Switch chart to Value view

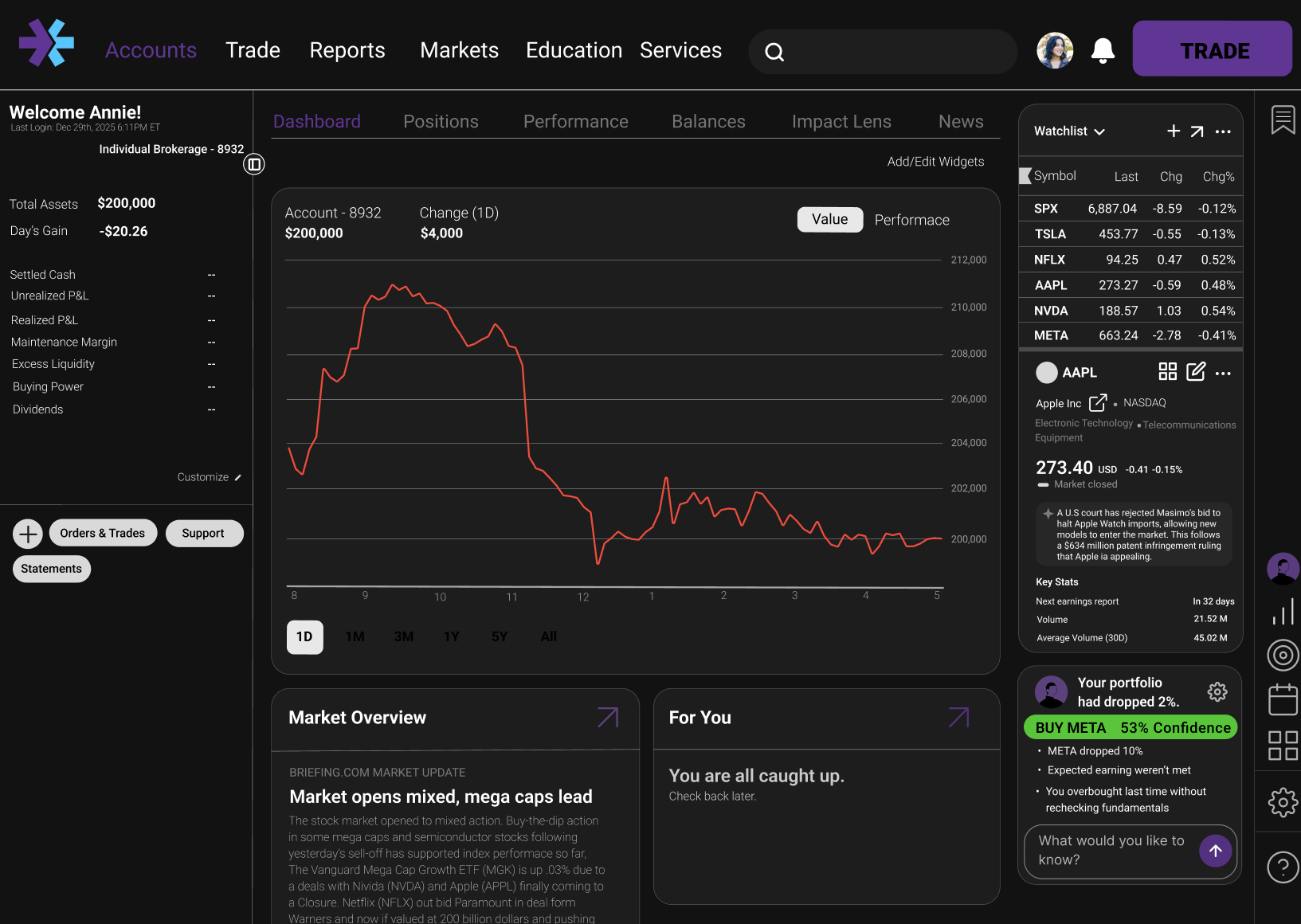830,220
